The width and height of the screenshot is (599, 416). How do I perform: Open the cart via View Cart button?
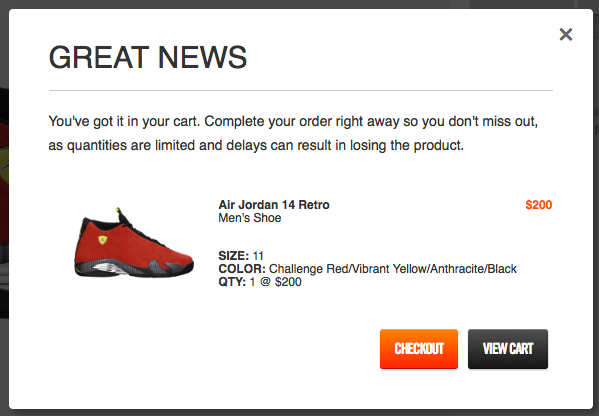click(x=508, y=349)
